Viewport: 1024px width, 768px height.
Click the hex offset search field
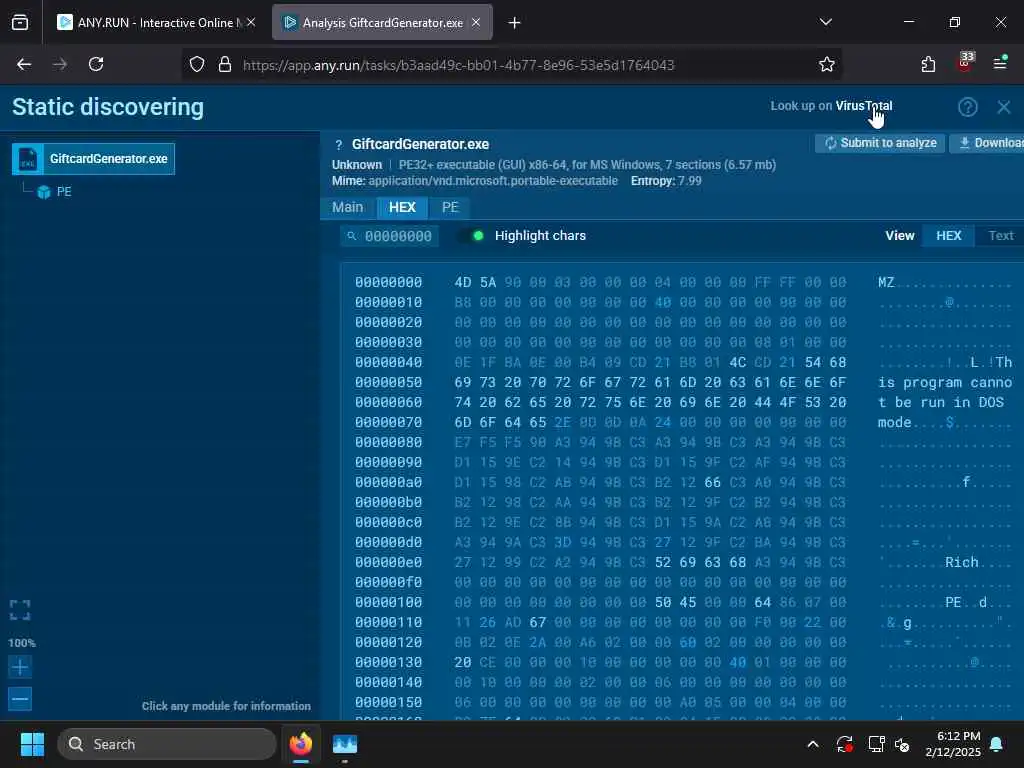point(390,236)
